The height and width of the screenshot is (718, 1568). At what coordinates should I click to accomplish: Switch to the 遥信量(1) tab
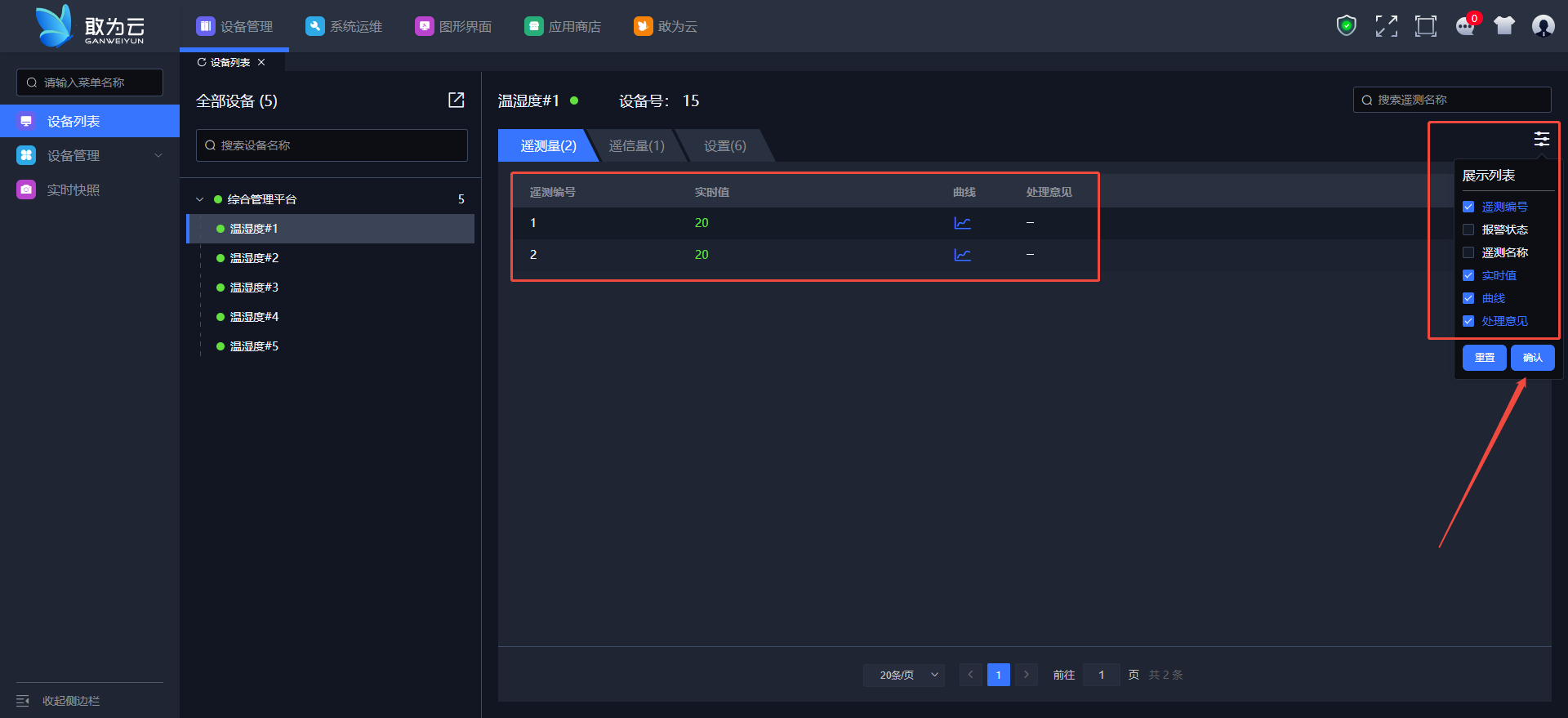pos(637,145)
